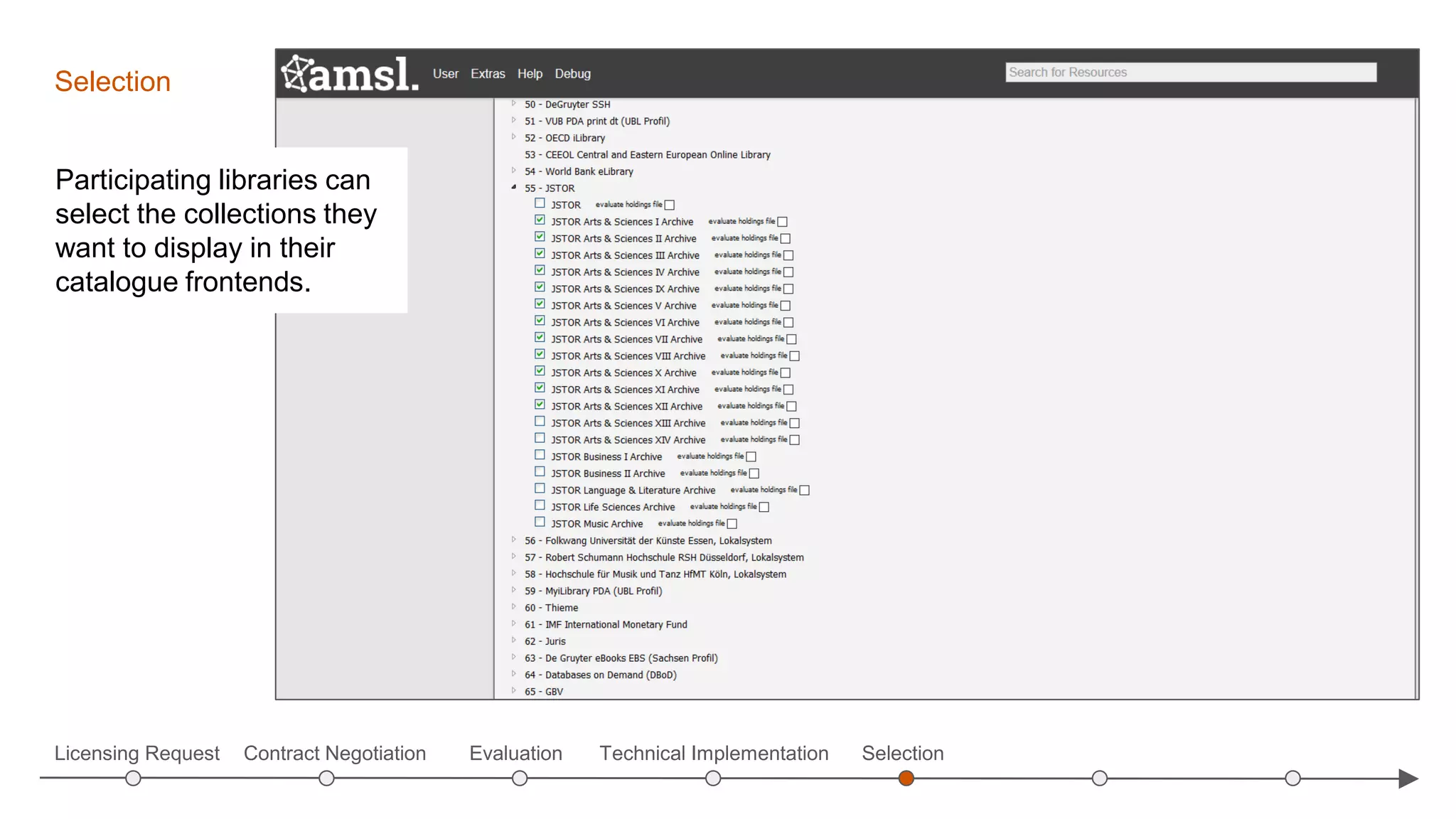
Task: Uncheck JSTOR Arts & Sciences VII Archive
Action: tap(540, 338)
